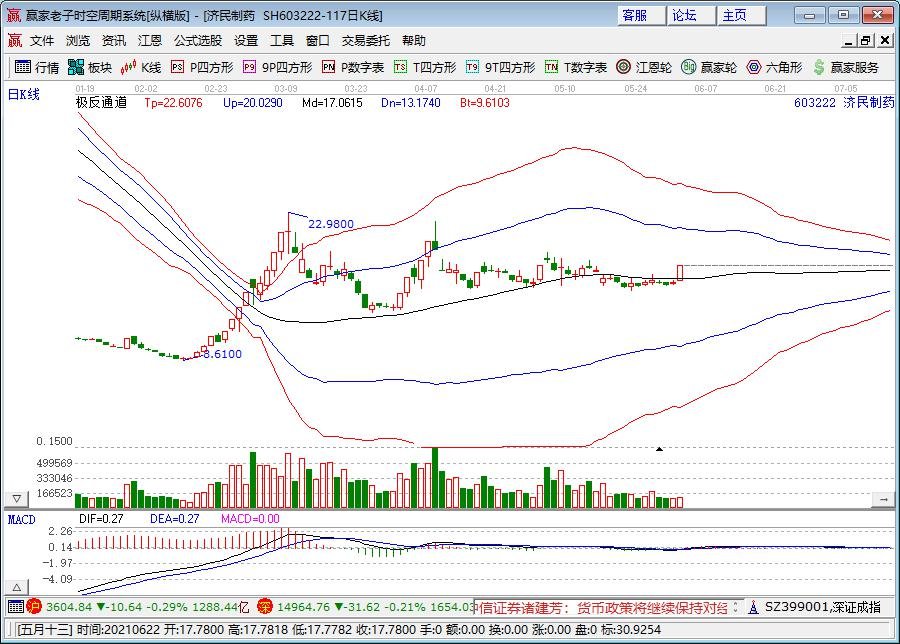Open the 六角形 hexagon tool
Viewport: 900px width, 644px height.
774,67
